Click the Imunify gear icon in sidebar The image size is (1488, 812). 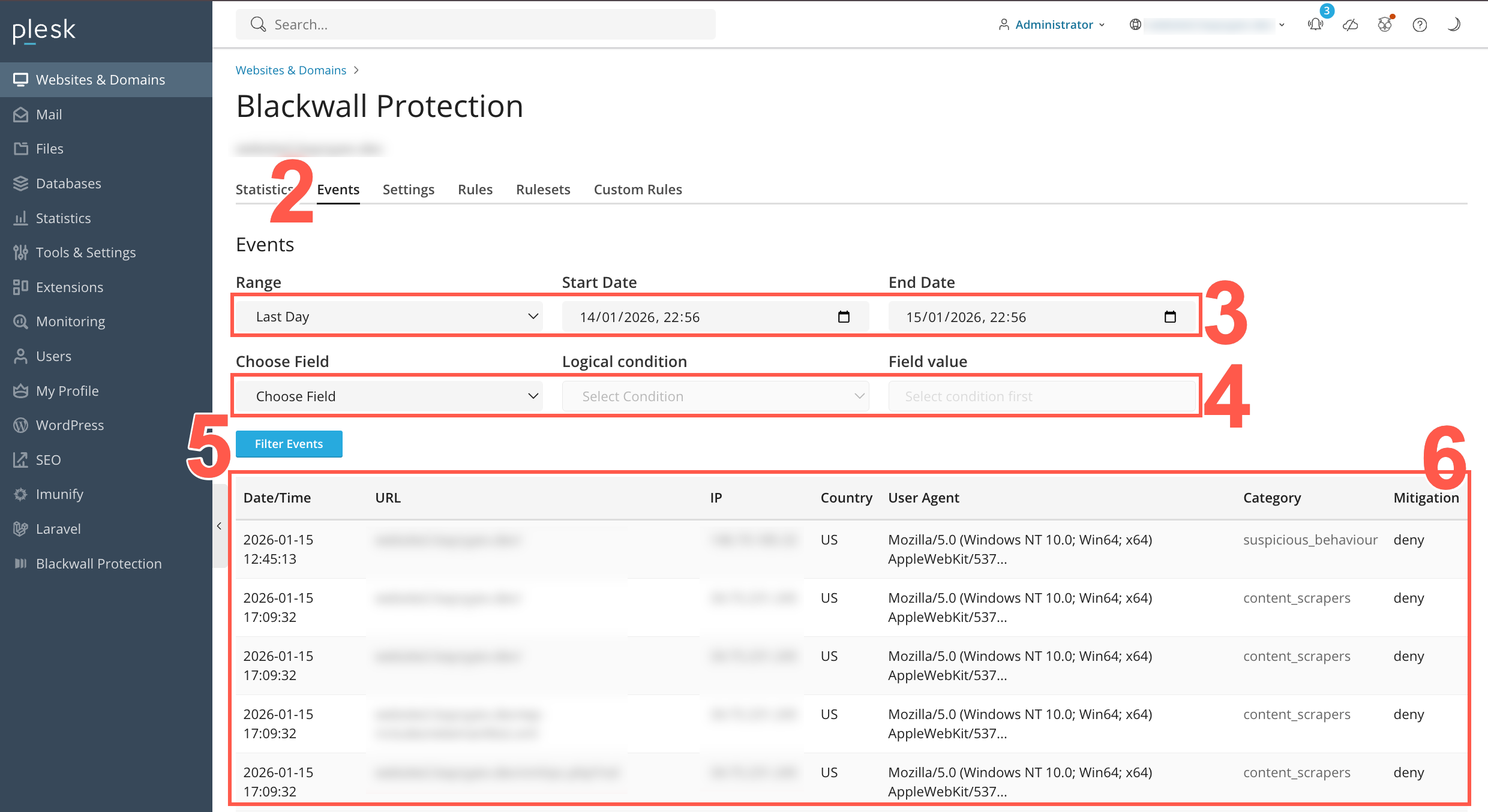tap(20, 494)
